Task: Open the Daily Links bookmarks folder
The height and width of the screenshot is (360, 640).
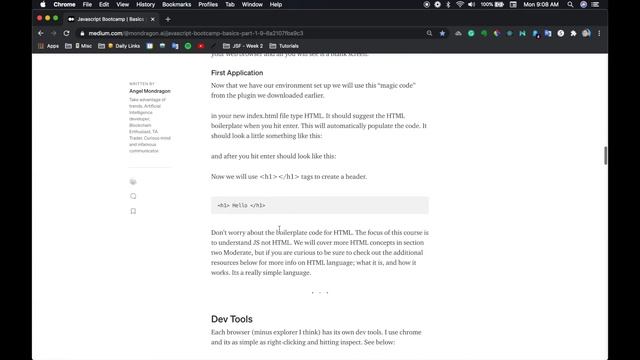Action: point(119,46)
